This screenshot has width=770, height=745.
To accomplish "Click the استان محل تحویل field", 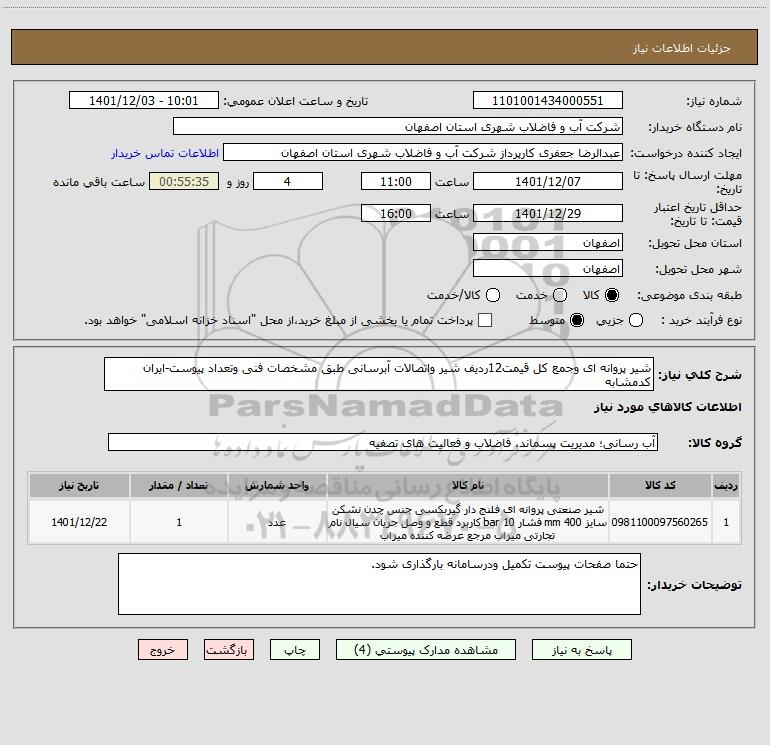I will pos(548,243).
